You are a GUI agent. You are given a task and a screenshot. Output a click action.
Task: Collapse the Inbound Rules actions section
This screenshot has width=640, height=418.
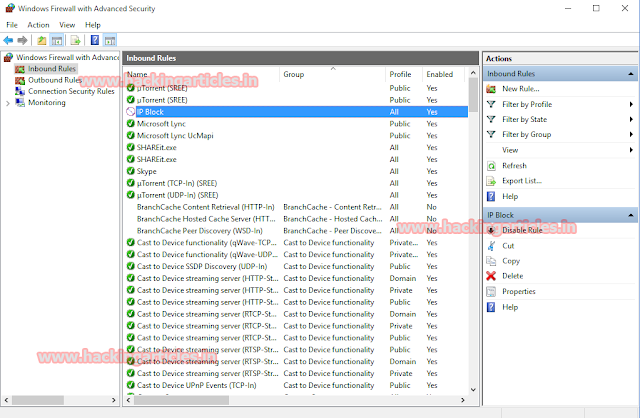631,74
